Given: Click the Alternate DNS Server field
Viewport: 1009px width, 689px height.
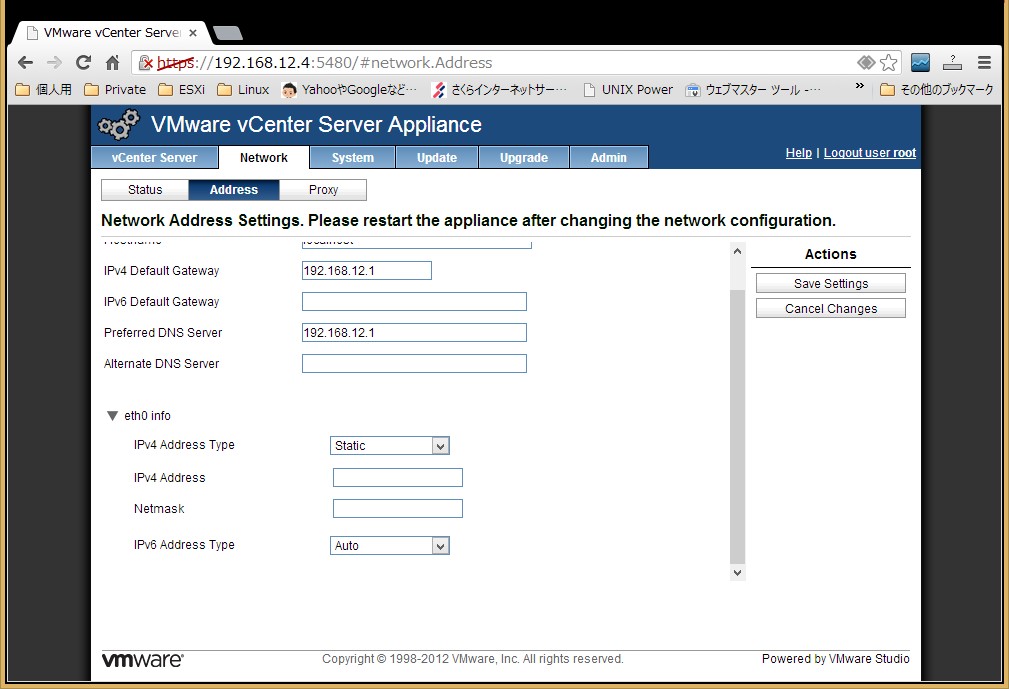Looking at the screenshot, I should [x=414, y=363].
